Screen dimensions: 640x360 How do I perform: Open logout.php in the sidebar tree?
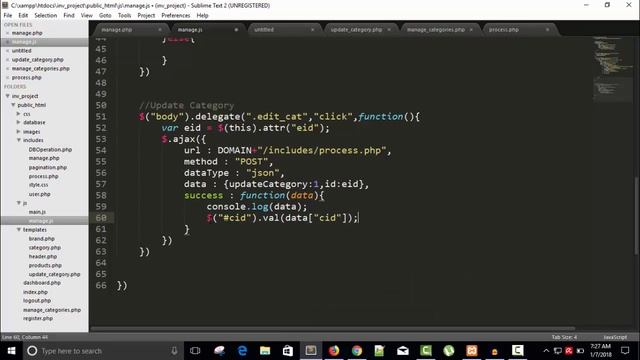point(37,301)
